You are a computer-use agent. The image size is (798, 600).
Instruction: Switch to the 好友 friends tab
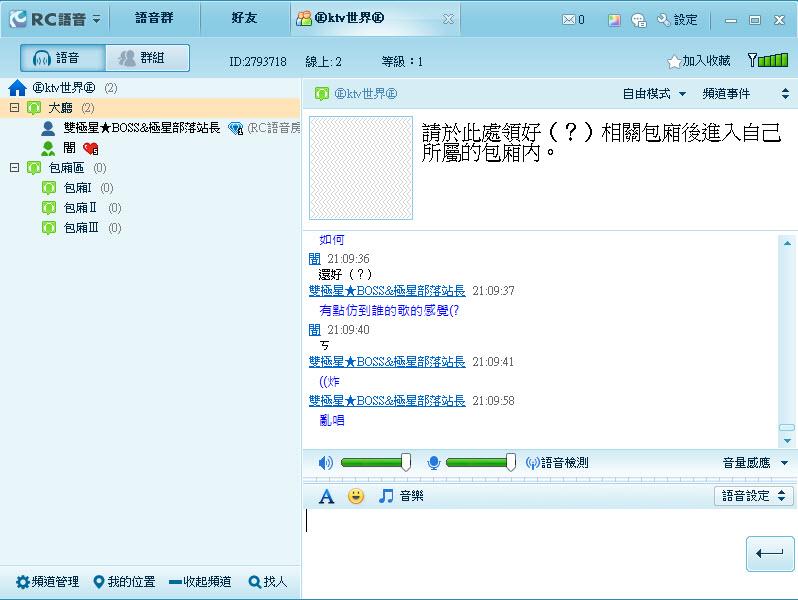[244, 19]
